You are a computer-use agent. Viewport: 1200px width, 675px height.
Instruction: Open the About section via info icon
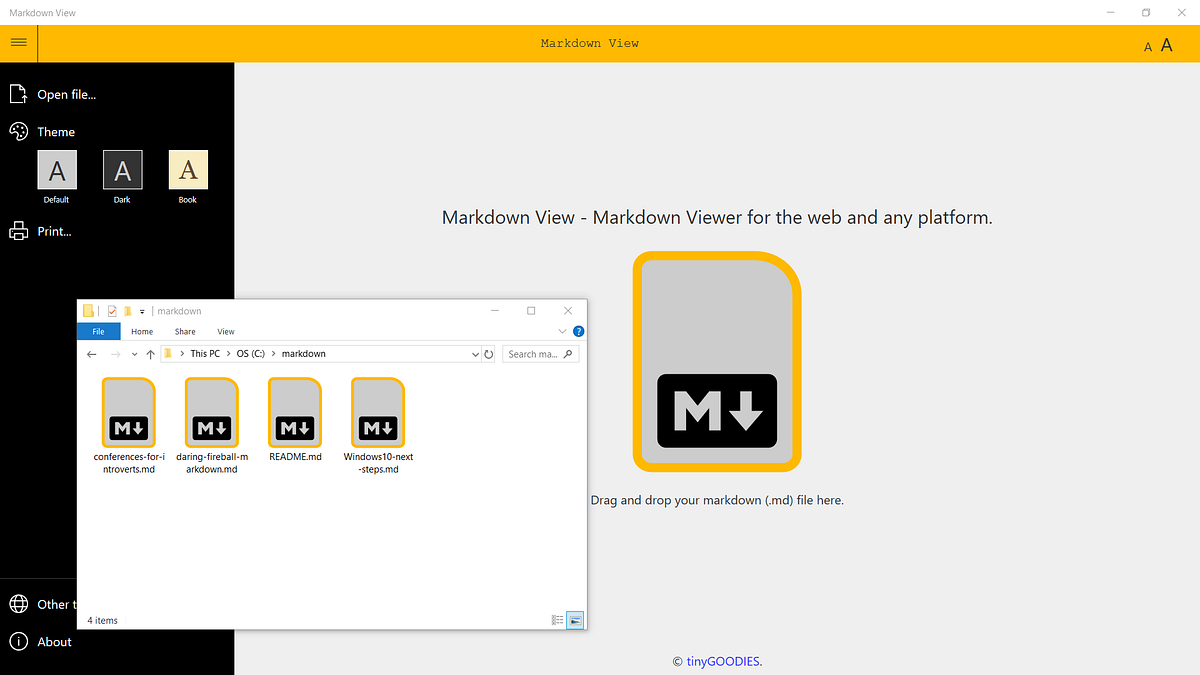pos(17,642)
